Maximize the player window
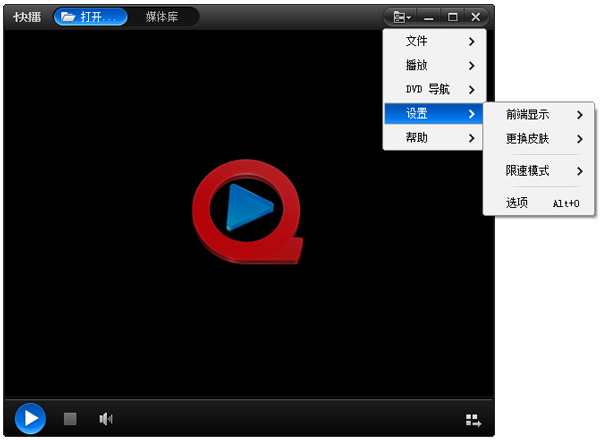This screenshot has height=440, width=600. click(x=453, y=17)
